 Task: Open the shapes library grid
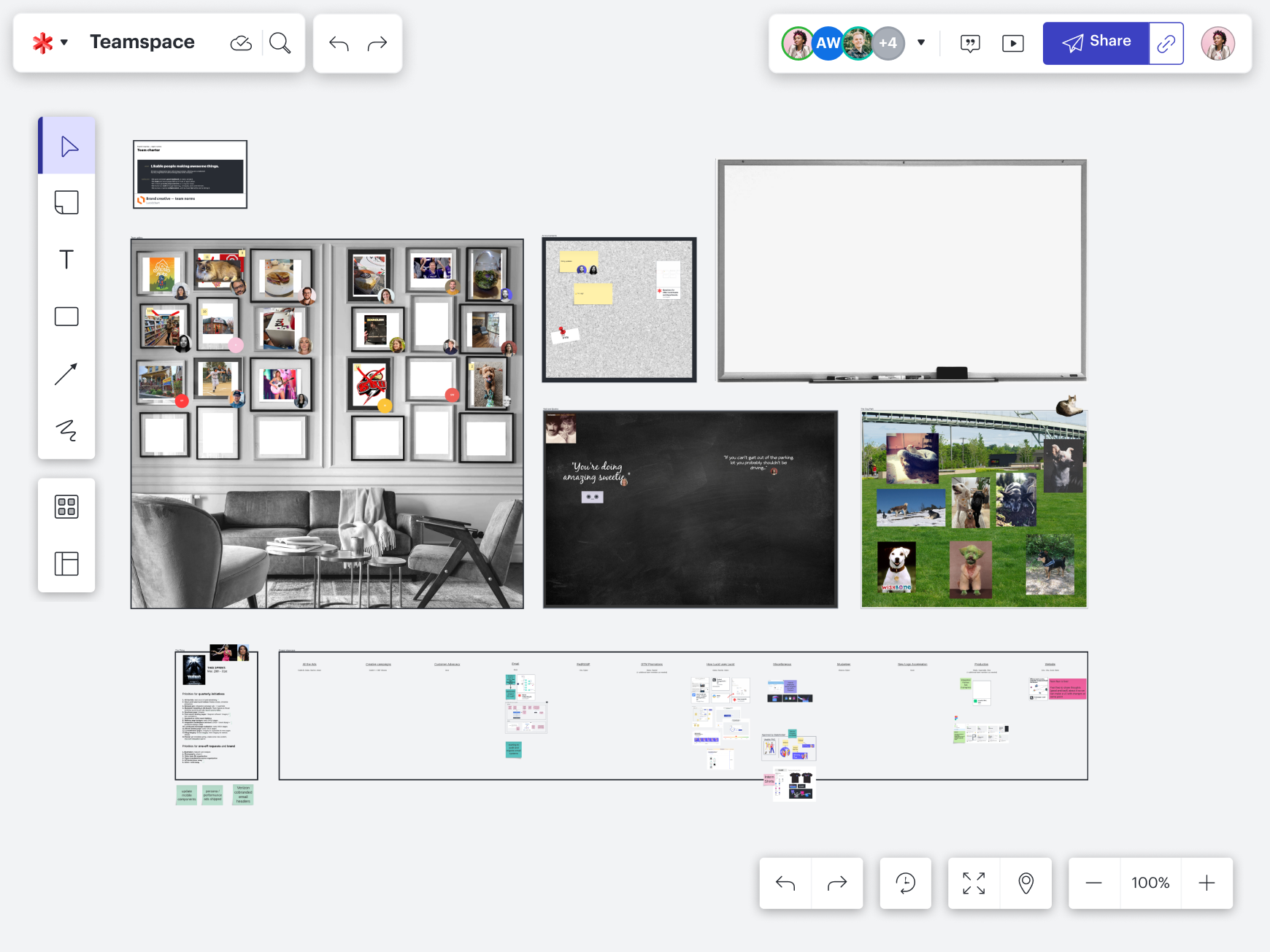pos(66,506)
